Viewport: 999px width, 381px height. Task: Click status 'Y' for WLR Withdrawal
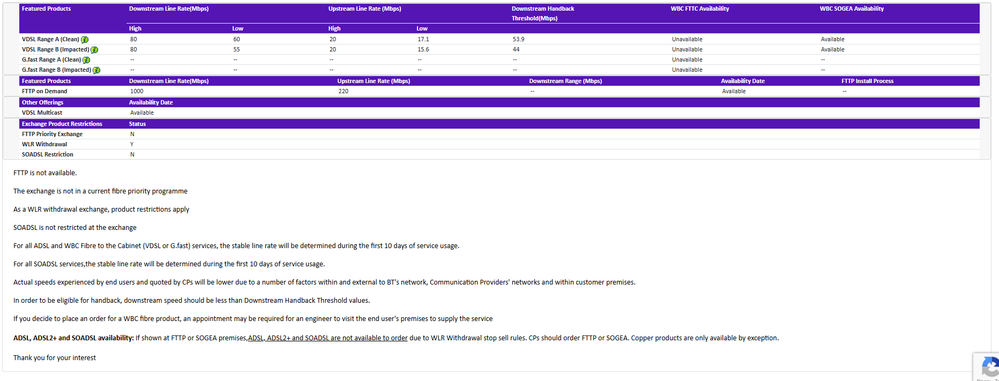(x=131, y=144)
